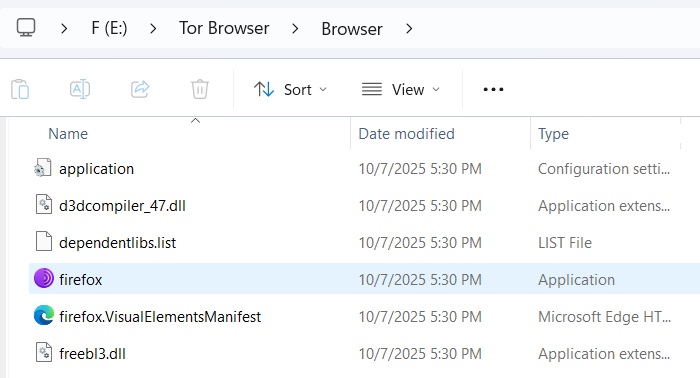Click Application extens... type of freebl3.dll

pyautogui.click(x=604, y=354)
